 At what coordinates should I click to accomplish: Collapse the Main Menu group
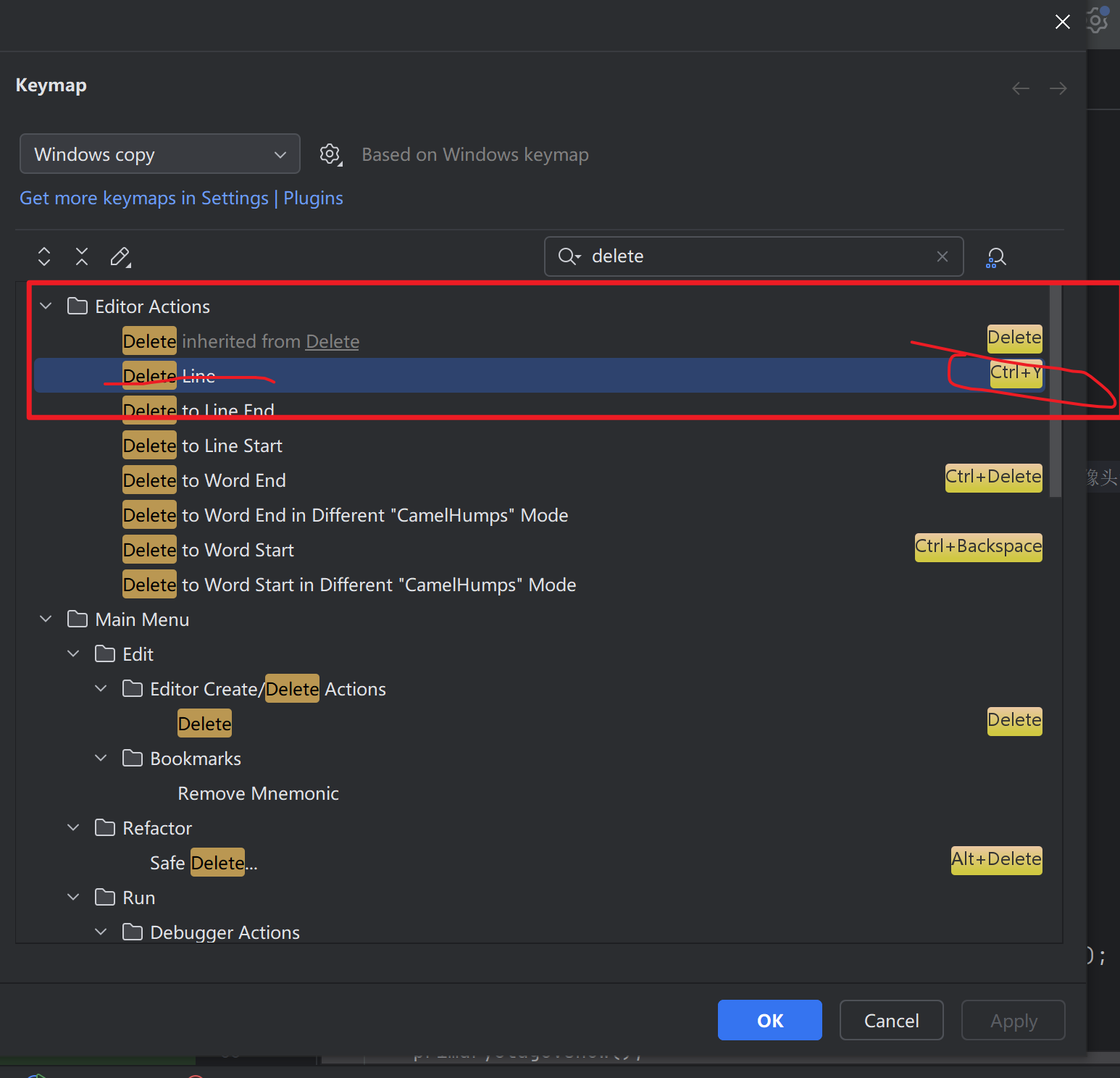point(46,619)
